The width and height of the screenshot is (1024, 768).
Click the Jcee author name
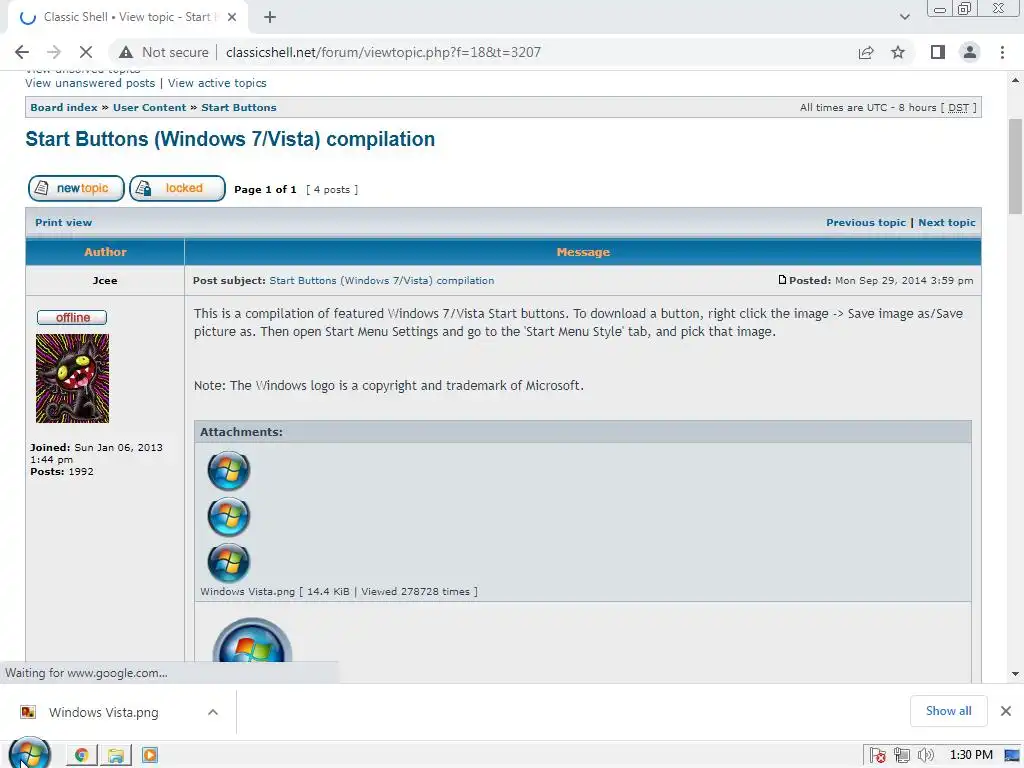click(x=104, y=280)
